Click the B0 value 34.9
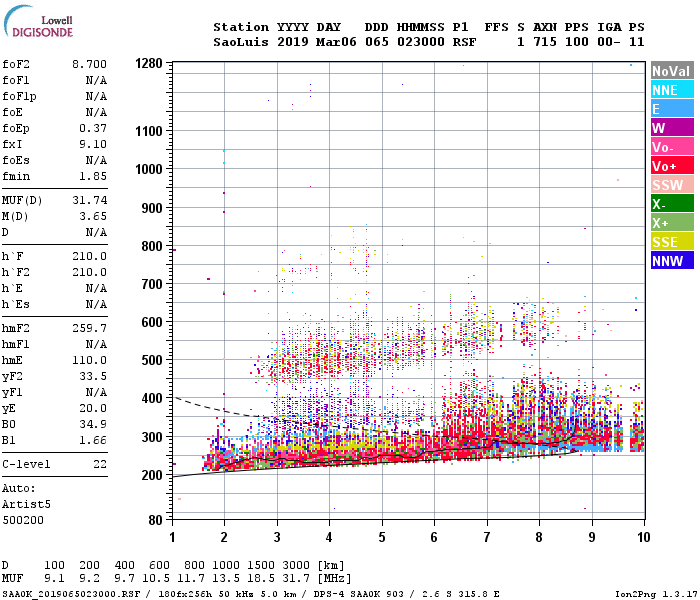700x600 pixels. pyautogui.click(x=93, y=424)
